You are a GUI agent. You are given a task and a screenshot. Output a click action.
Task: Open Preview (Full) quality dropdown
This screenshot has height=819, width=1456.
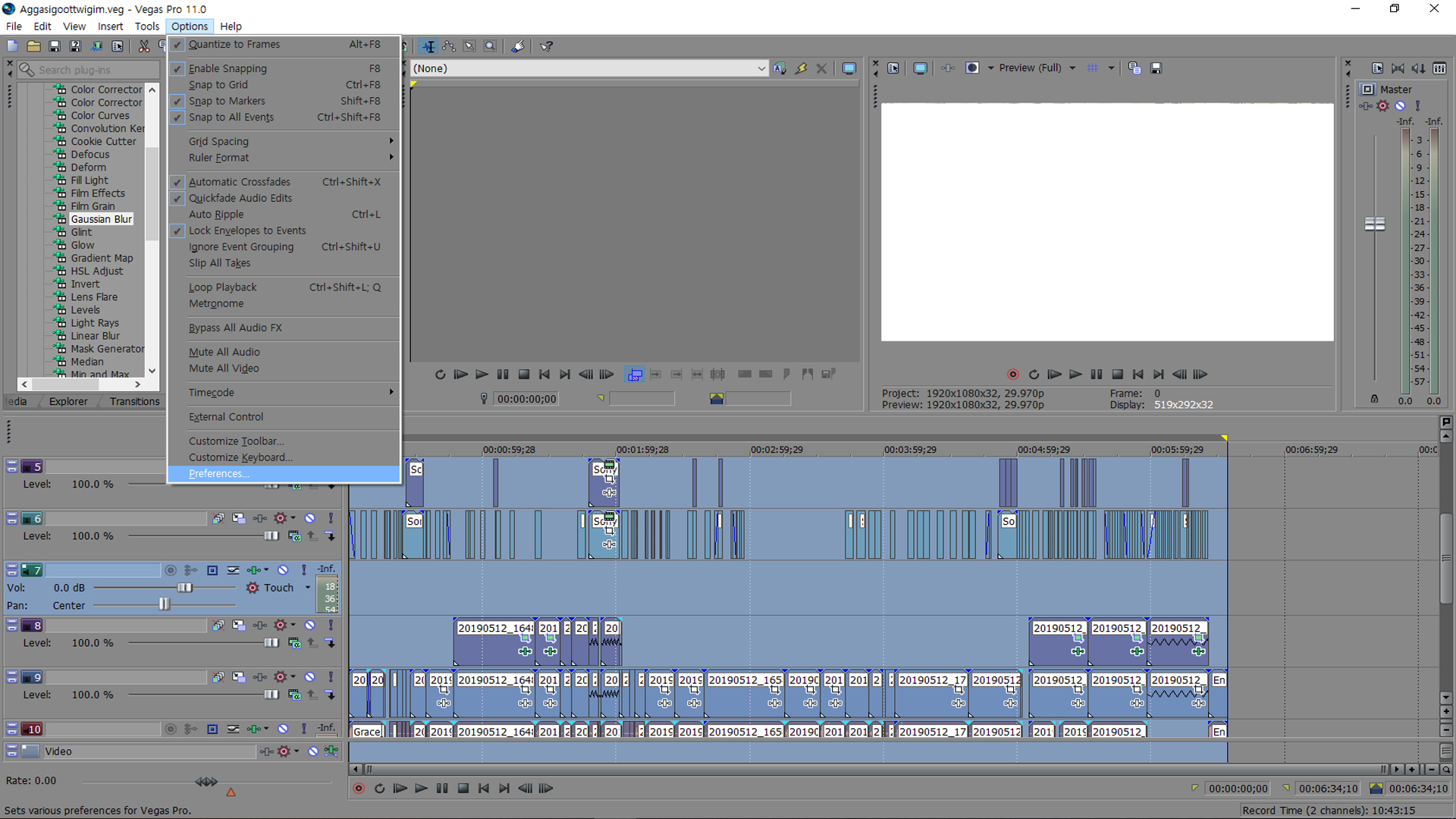[1072, 68]
